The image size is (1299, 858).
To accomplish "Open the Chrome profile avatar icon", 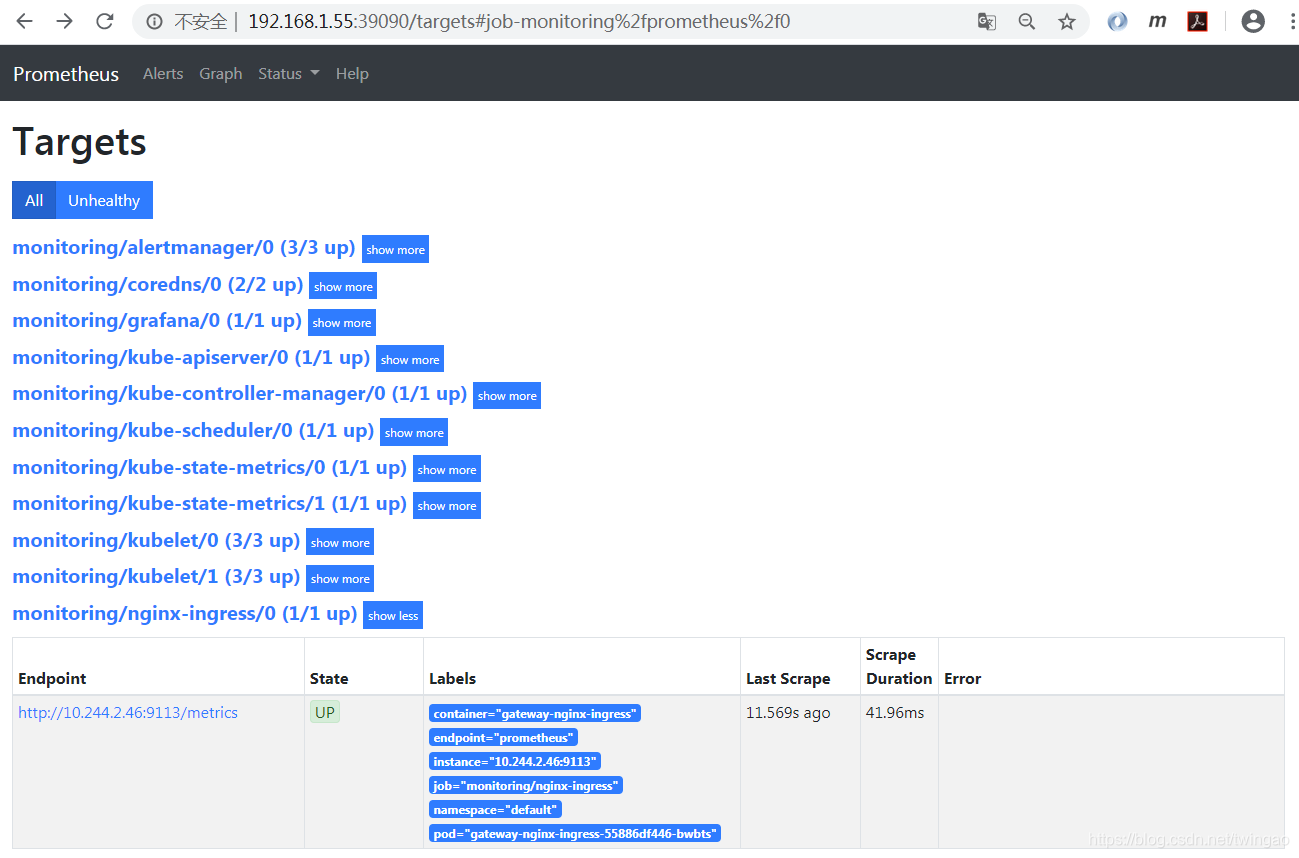I will (x=1253, y=21).
